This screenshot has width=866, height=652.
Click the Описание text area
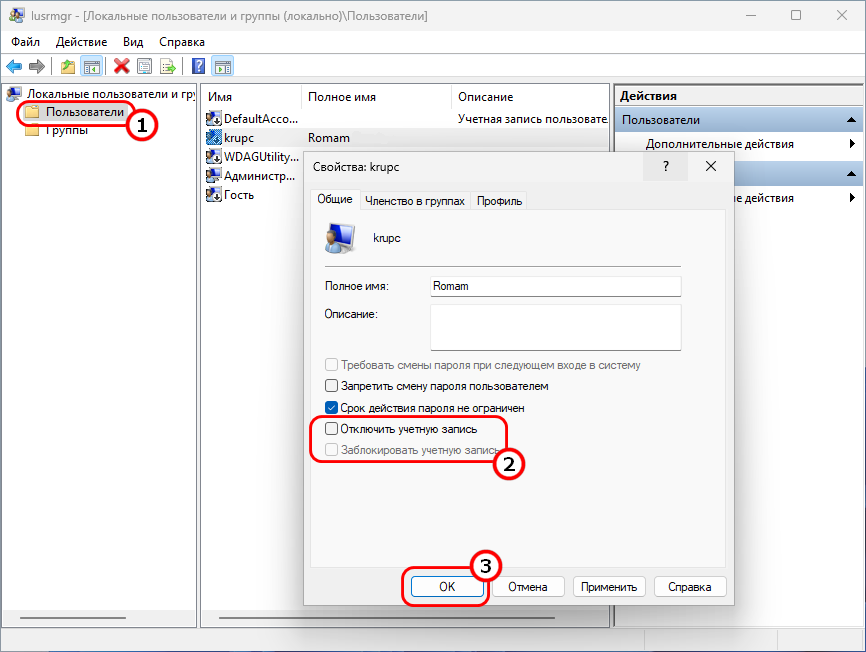(x=556, y=327)
